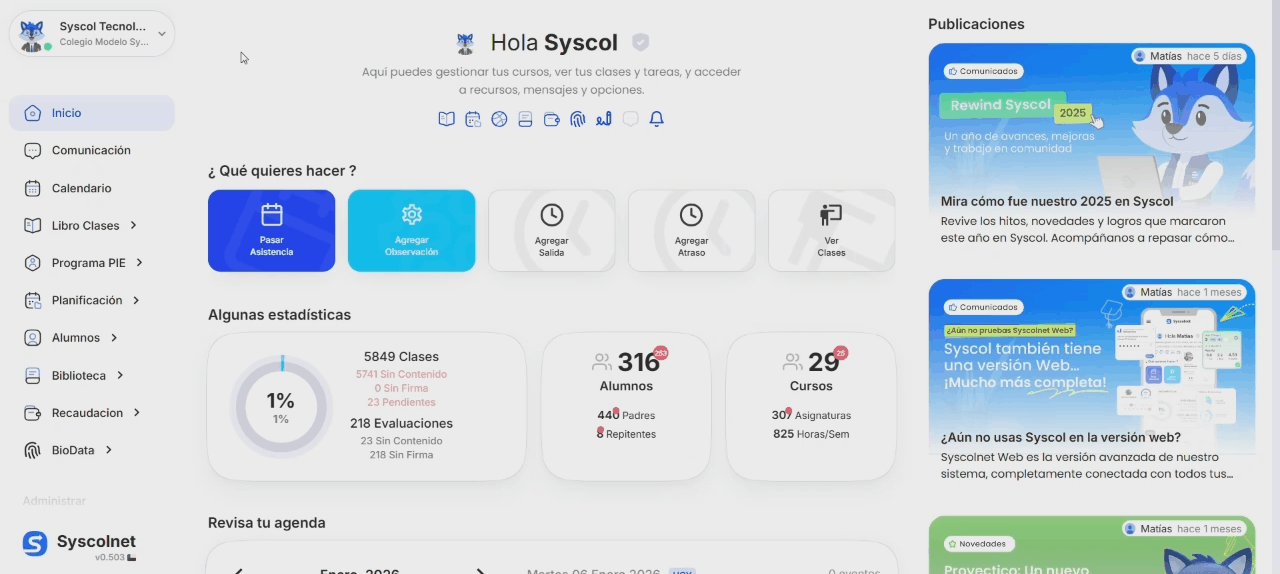
Task: Click the signature pen icon under greeting
Action: (603, 119)
